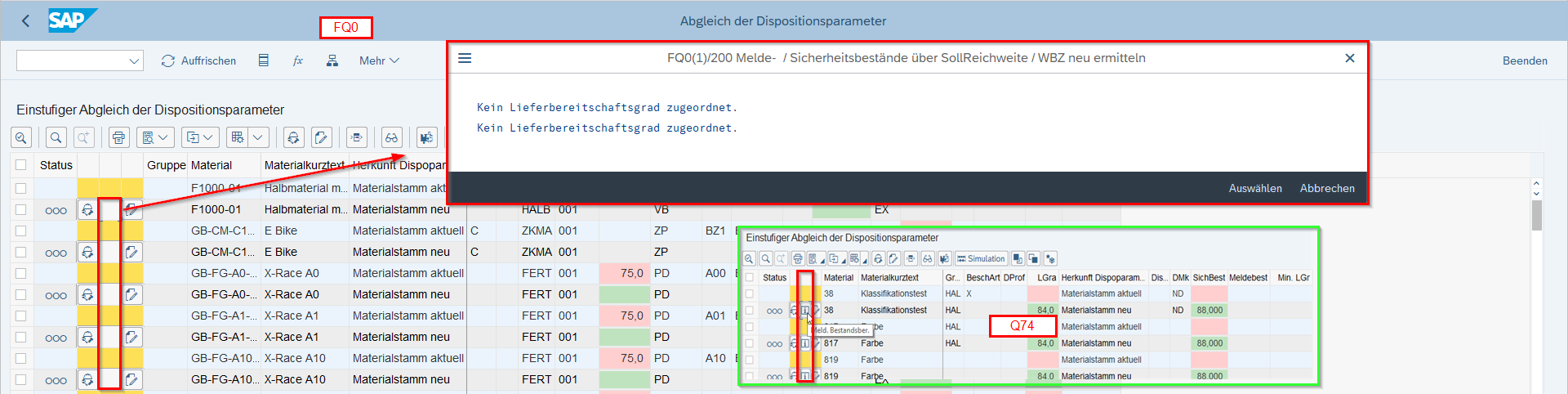
Task: Click the SAP back arrow
Action: (x=25, y=21)
